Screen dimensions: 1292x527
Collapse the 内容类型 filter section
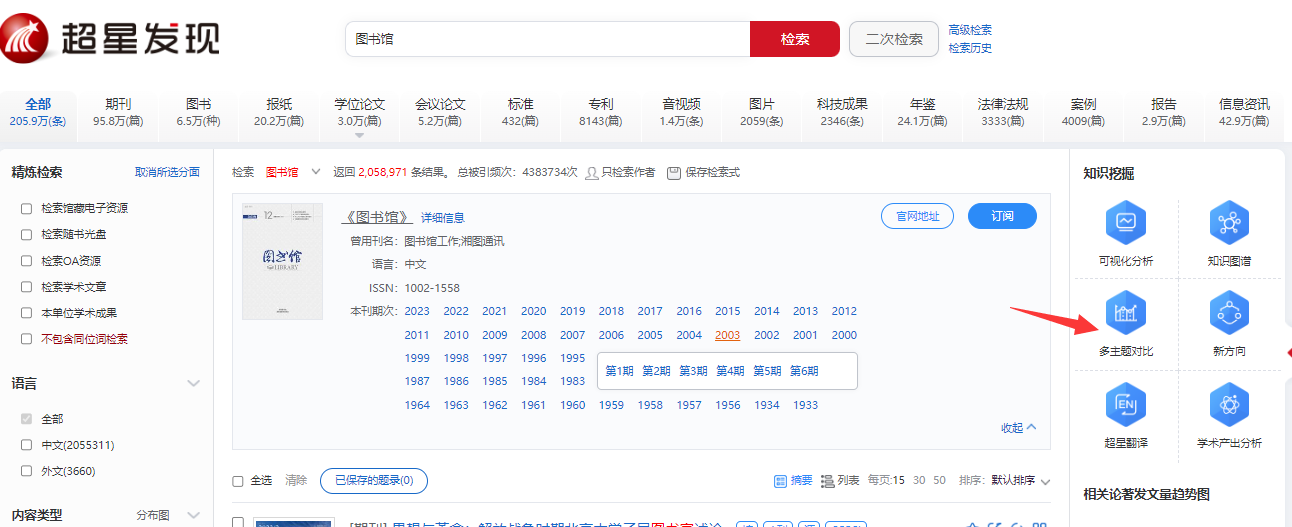pos(194,516)
